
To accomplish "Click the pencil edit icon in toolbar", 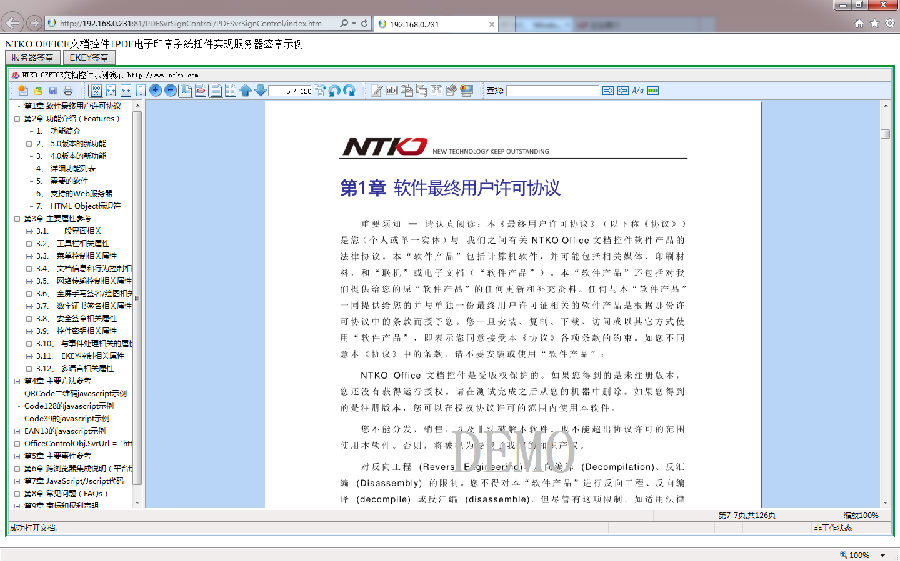I will click(377, 90).
